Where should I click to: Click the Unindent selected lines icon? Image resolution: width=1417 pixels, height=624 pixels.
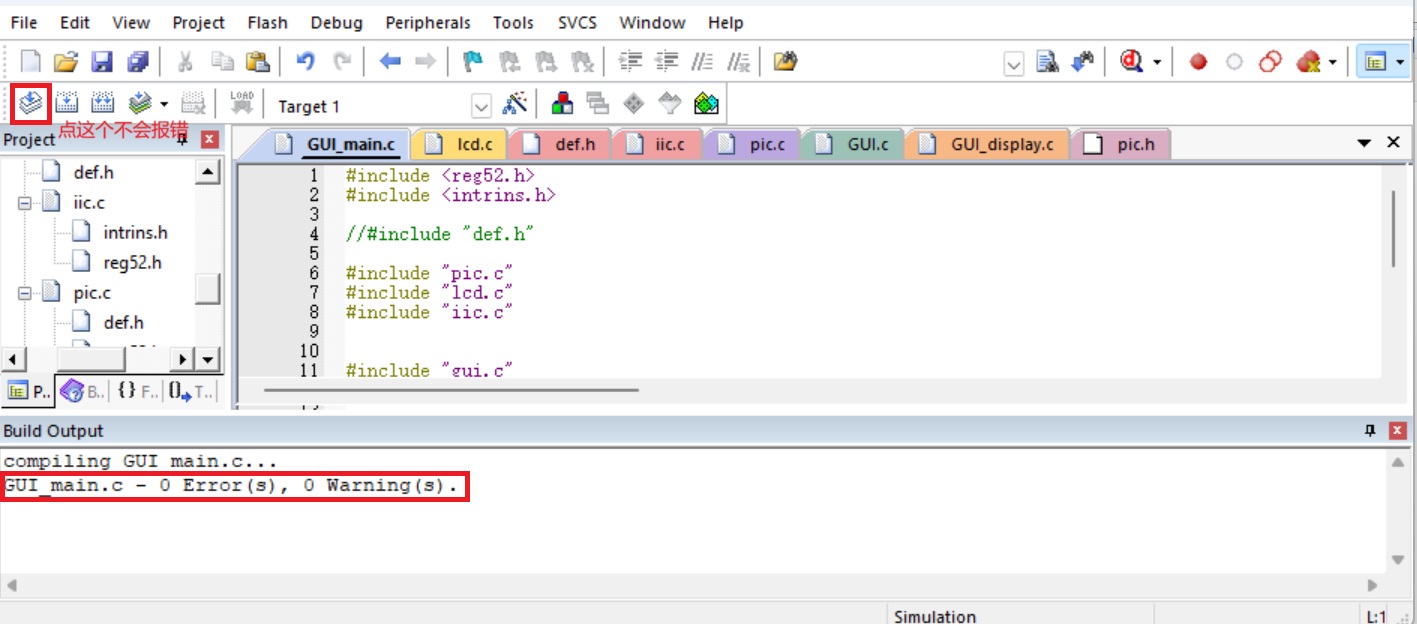(x=666, y=62)
